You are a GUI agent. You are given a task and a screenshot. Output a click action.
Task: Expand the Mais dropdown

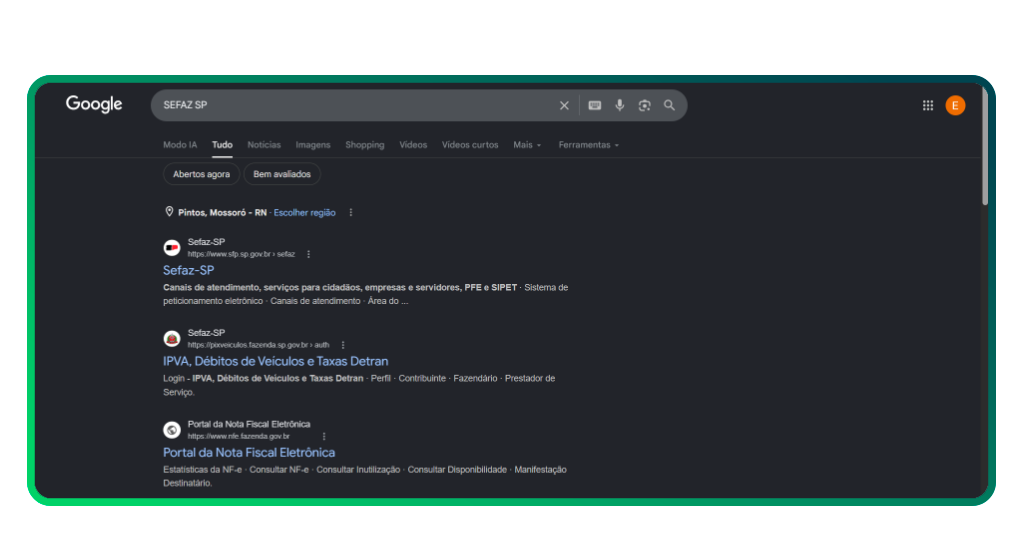click(x=527, y=145)
